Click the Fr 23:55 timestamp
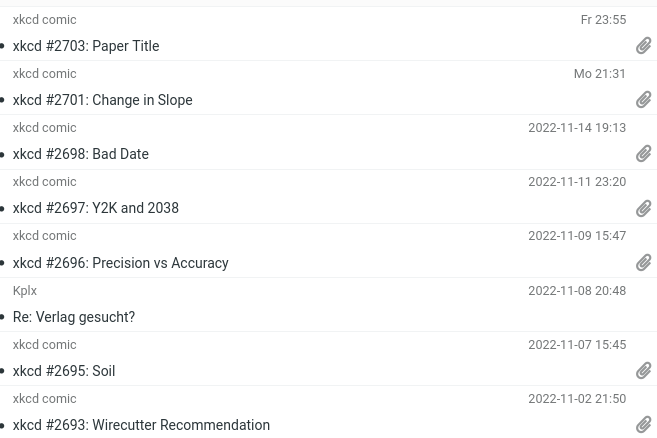Screen dimensions: 657x438 [603, 20]
